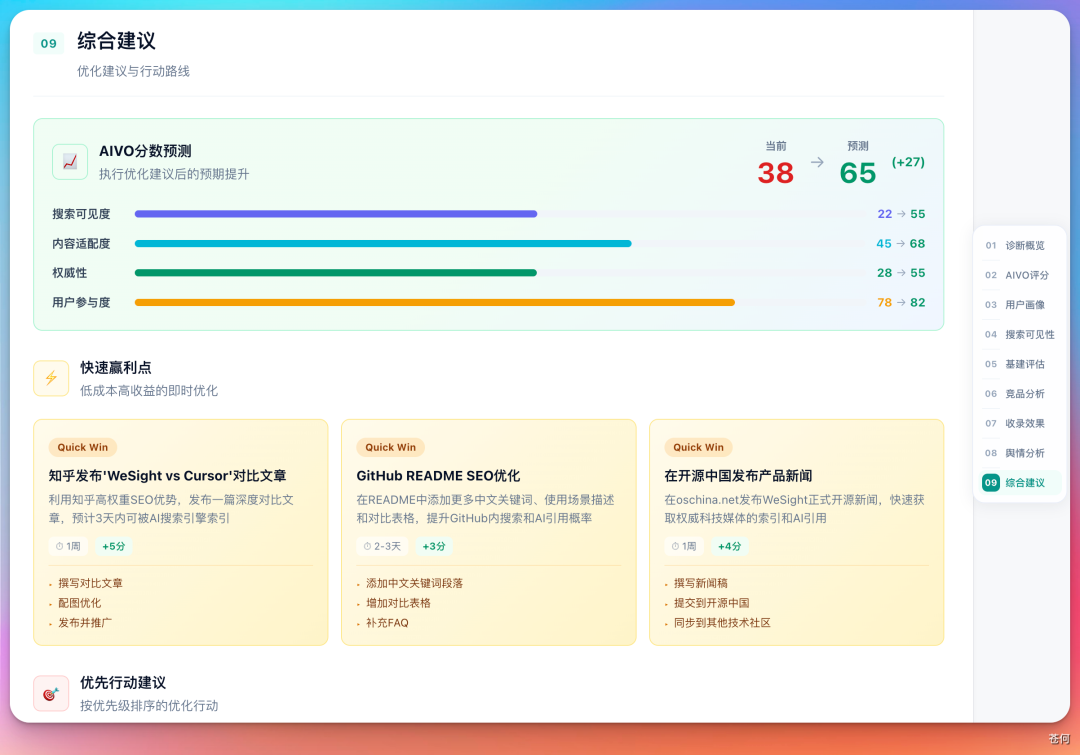Click the 45 → 68 value for 内容适配度
This screenshot has width=1080, height=755.
(900, 244)
